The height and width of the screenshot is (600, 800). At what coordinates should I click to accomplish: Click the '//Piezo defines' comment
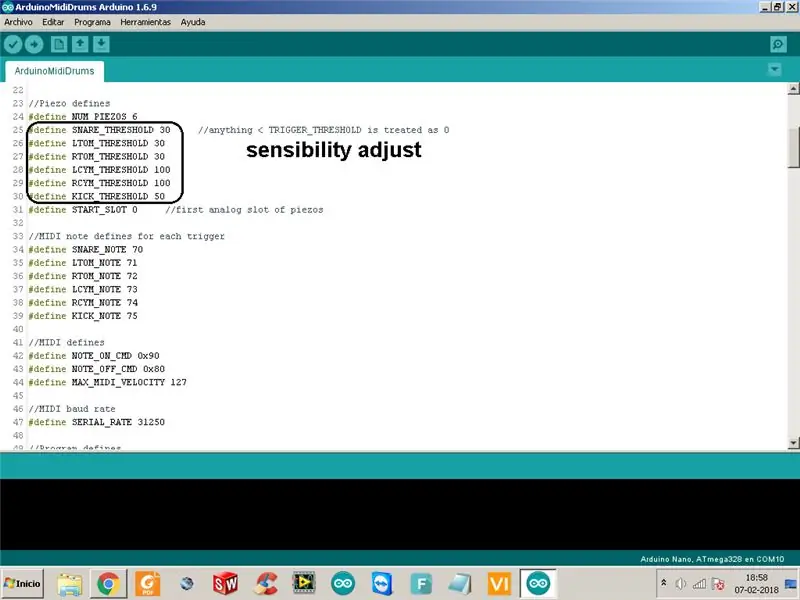coord(69,104)
